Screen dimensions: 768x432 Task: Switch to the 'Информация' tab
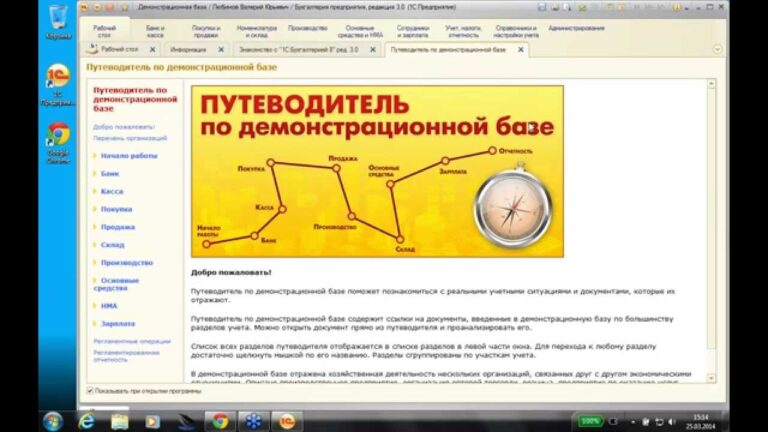coord(188,49)
